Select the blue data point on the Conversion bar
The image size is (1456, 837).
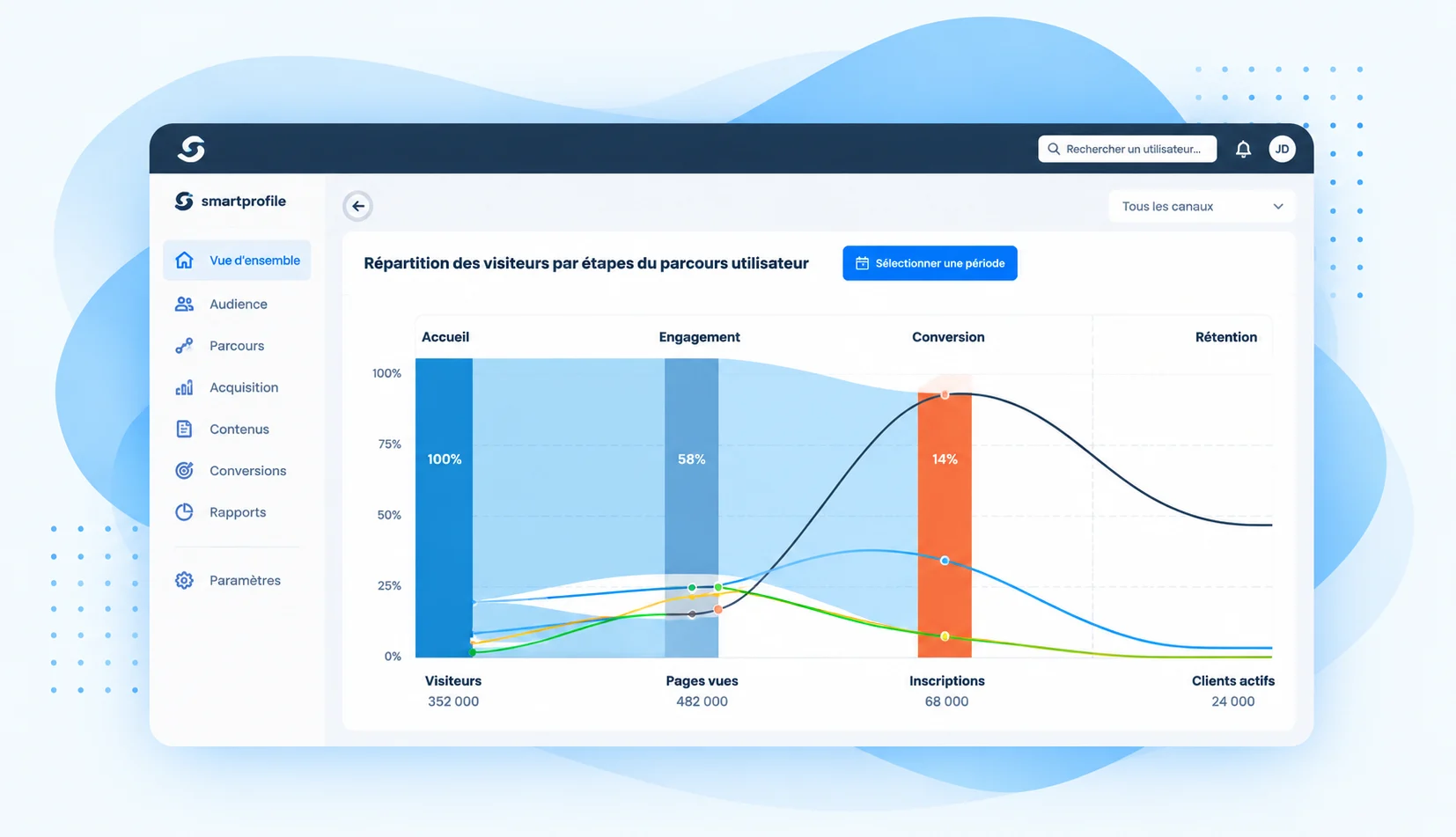pyautogui.click(x=945, y=561)
